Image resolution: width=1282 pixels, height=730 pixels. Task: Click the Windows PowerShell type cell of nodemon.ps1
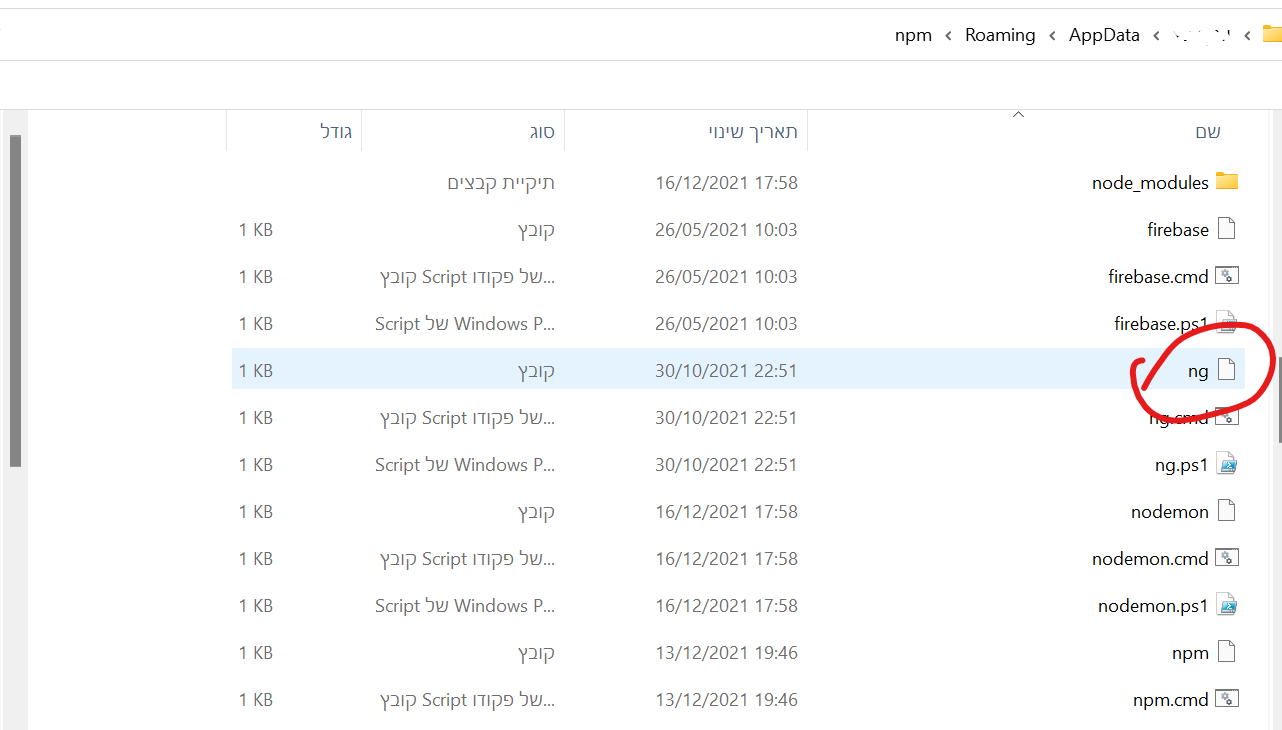[465, 606]
